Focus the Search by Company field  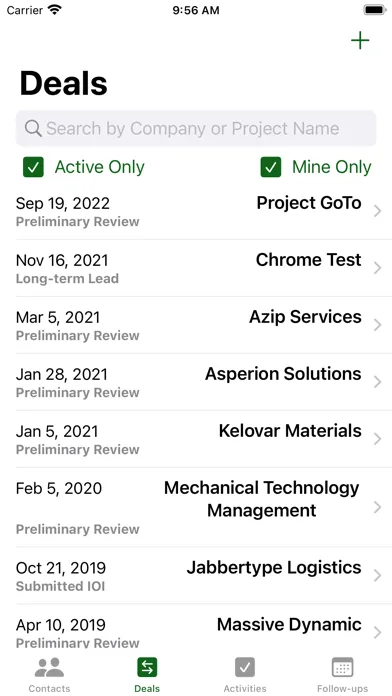pyautogui.click(x=196, y=129)
